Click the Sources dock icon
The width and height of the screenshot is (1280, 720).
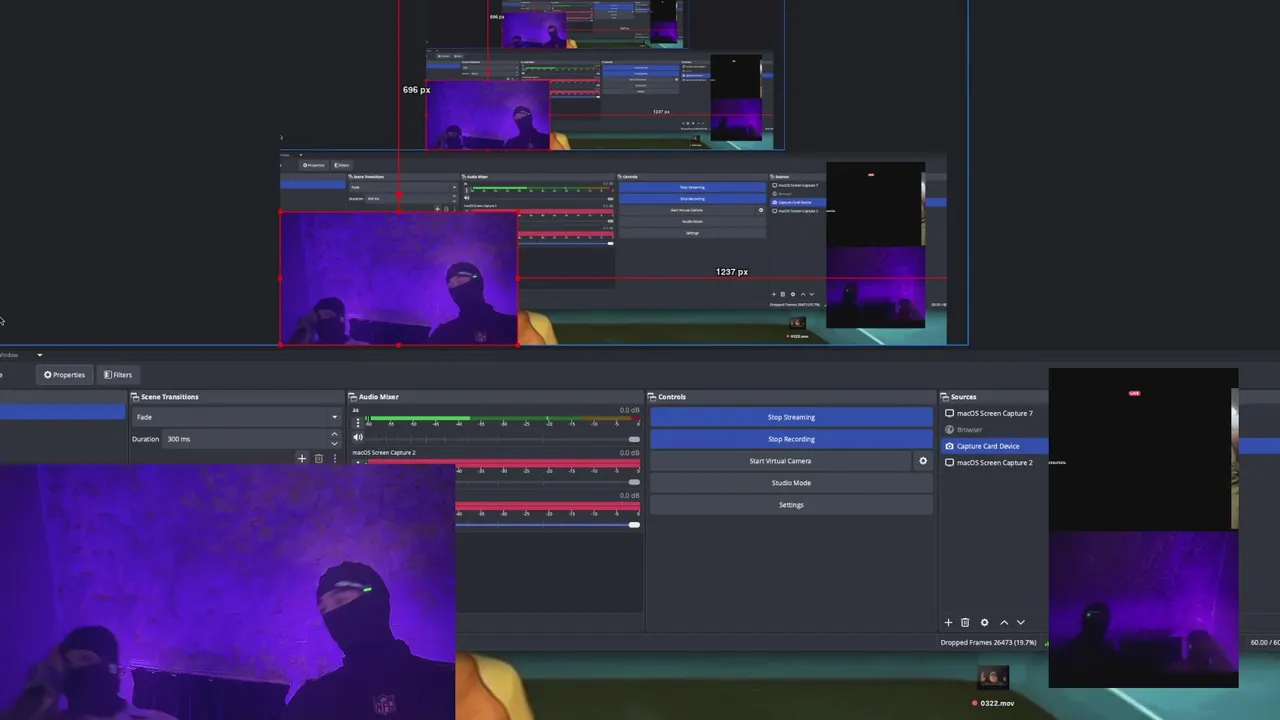[945, 397]
